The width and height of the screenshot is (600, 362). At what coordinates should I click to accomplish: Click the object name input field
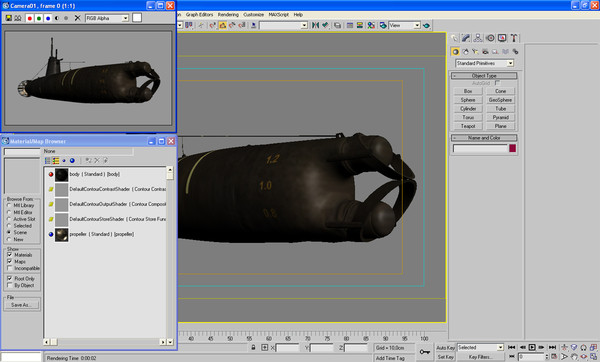(x=480, y=148)
